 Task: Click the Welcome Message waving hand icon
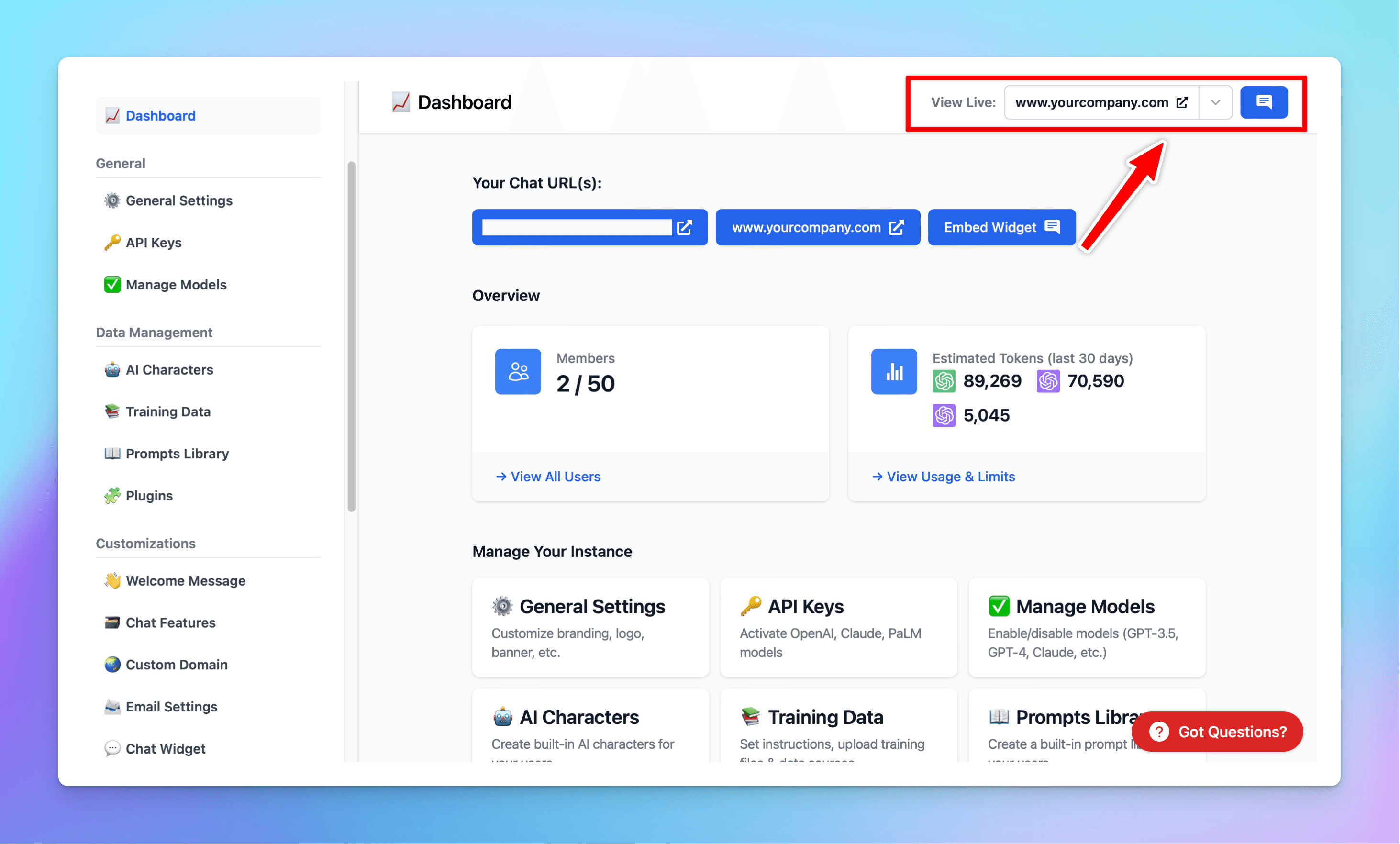[112, 580]
